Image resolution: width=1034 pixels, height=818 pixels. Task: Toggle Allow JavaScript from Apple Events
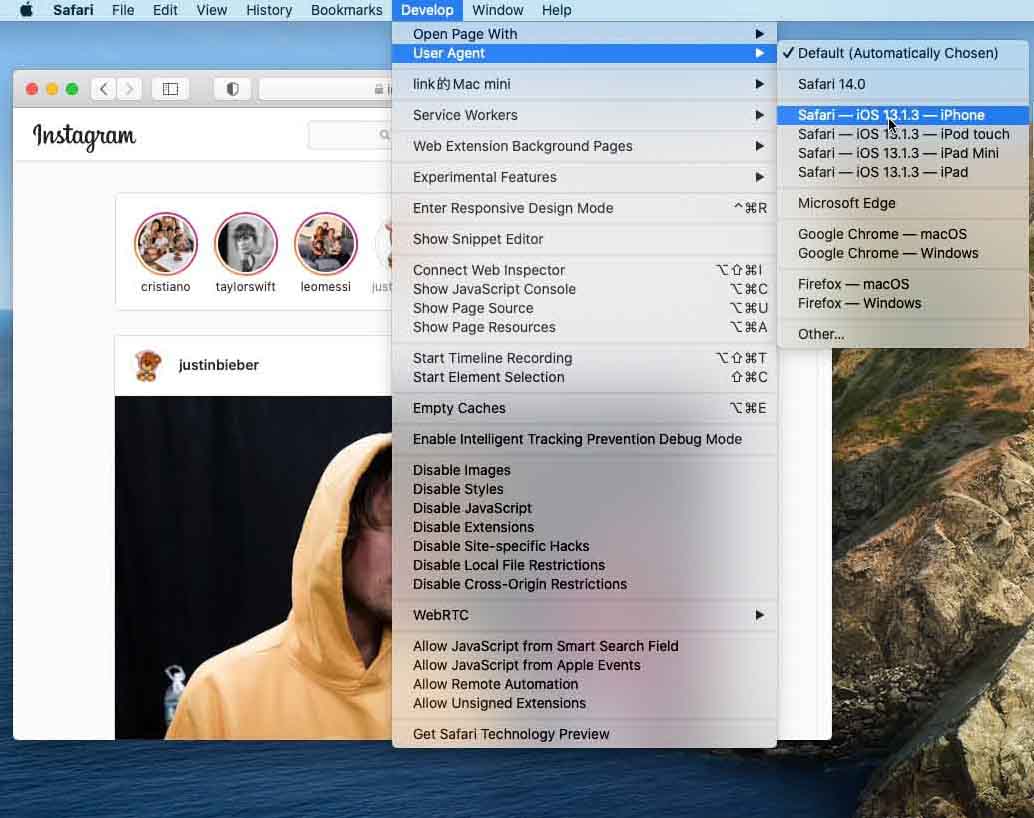point(584,666)
